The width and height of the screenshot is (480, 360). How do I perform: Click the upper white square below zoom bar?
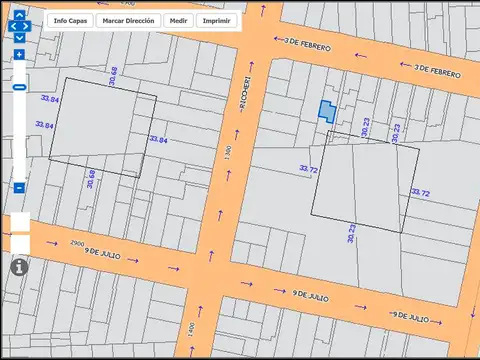[x=20, y=222]
